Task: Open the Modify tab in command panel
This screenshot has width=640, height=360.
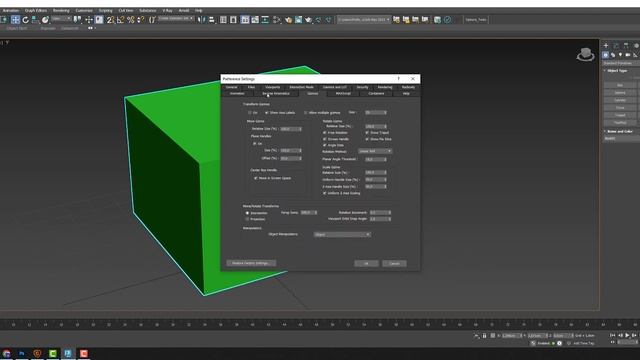Action: (616, 46)
